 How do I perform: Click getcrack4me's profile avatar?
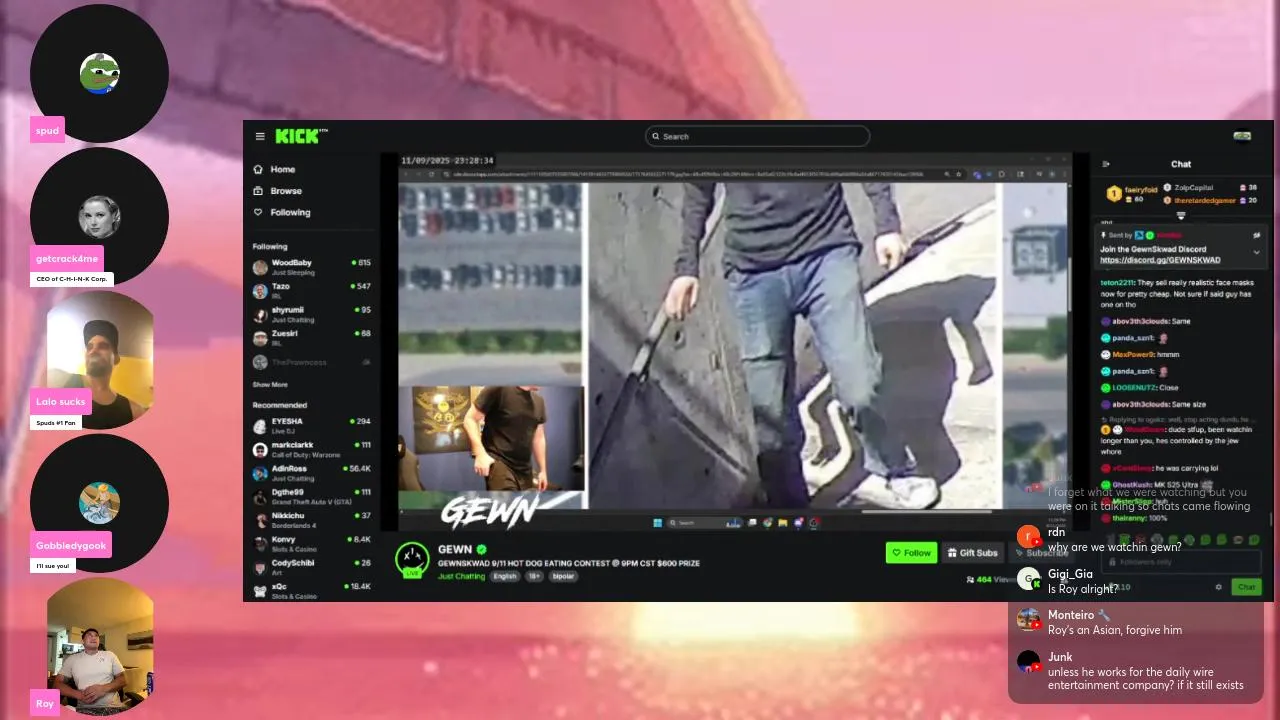pos(99,216)
